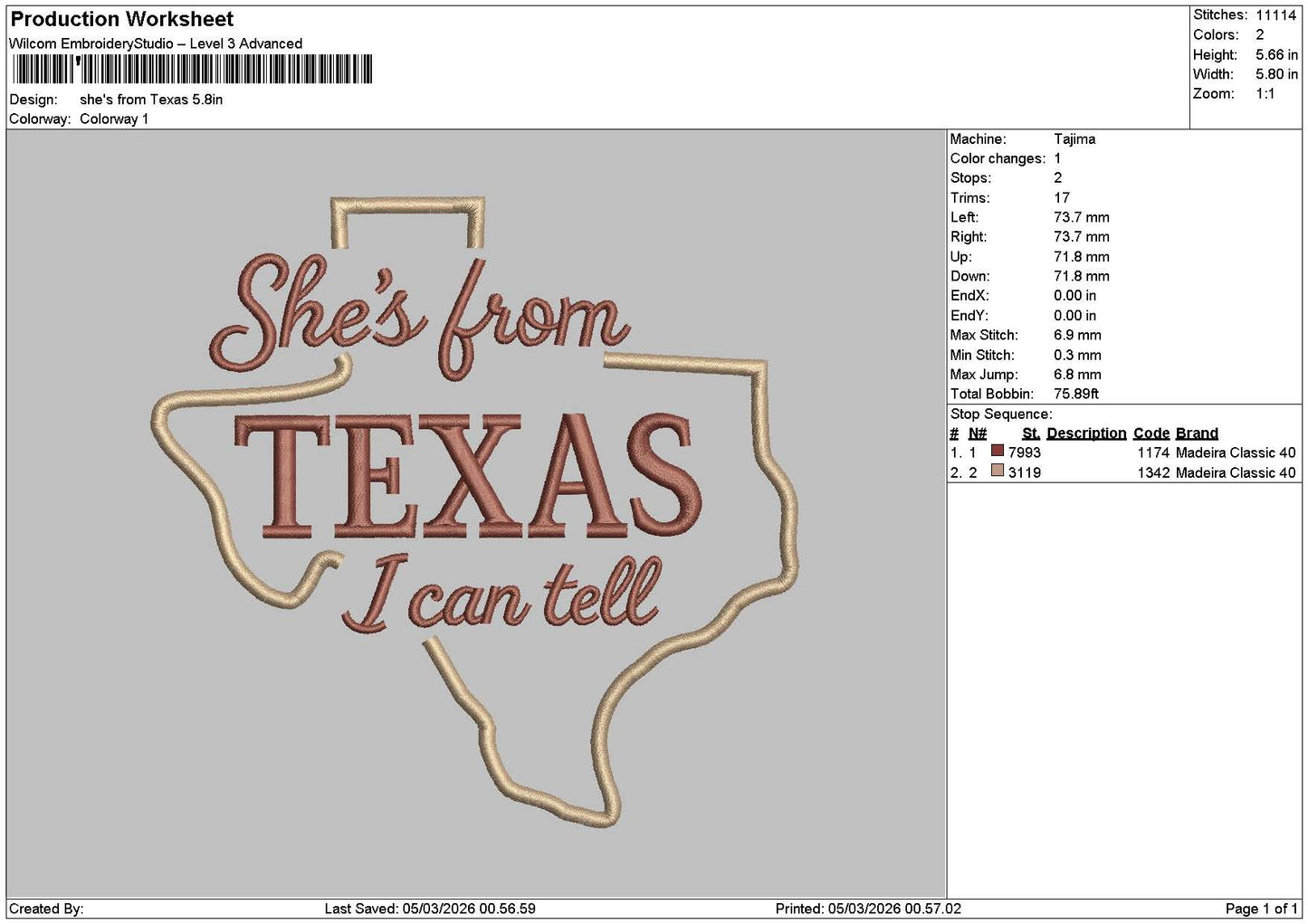Screen dimensions: 1308x924
Task: Click the N# column header
Action: coord(978,433)
